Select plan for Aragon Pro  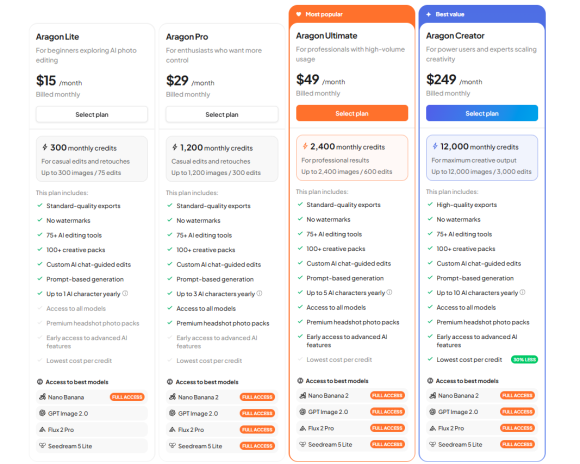tap(222, 114)
